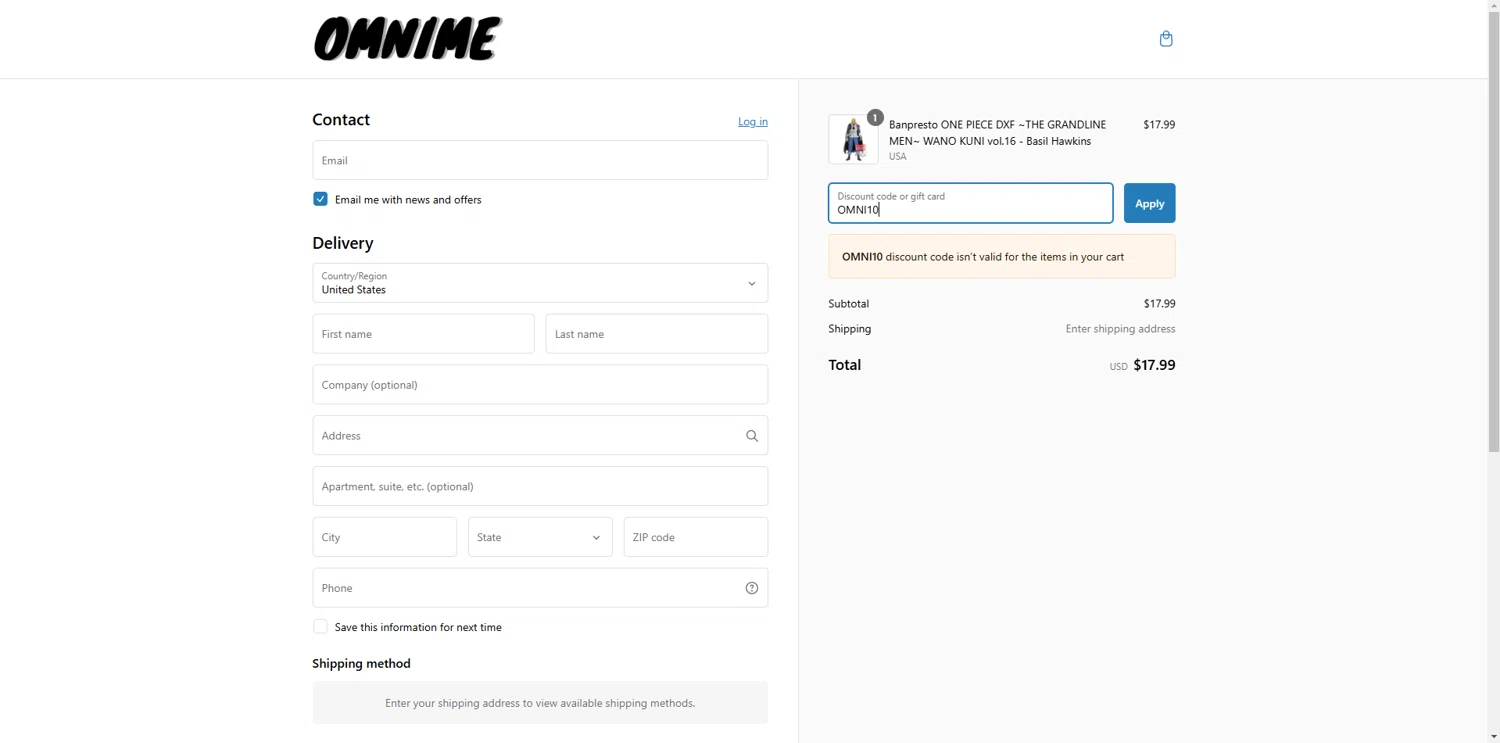The image size is (1500, 743).
Task: Click the Total price $17.99 amount
Action: pyautogui.click(x=1154, y=365)
